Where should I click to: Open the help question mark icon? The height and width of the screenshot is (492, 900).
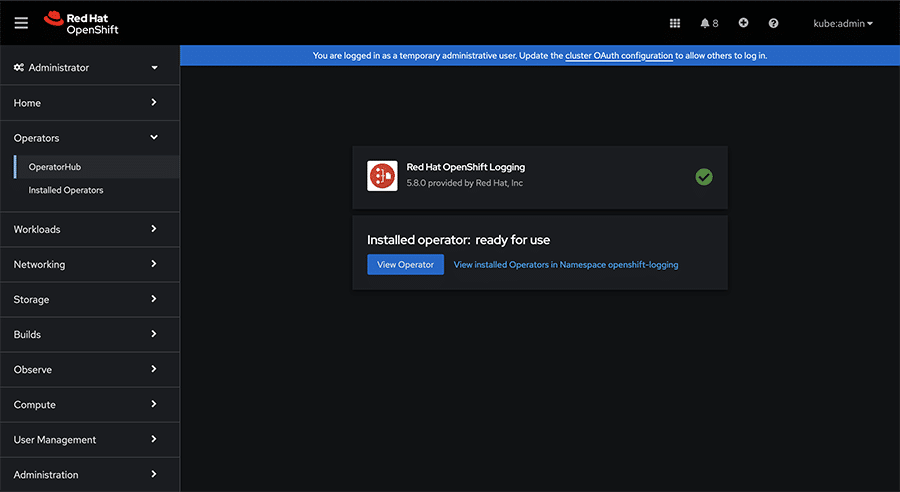tap(773, 23)
